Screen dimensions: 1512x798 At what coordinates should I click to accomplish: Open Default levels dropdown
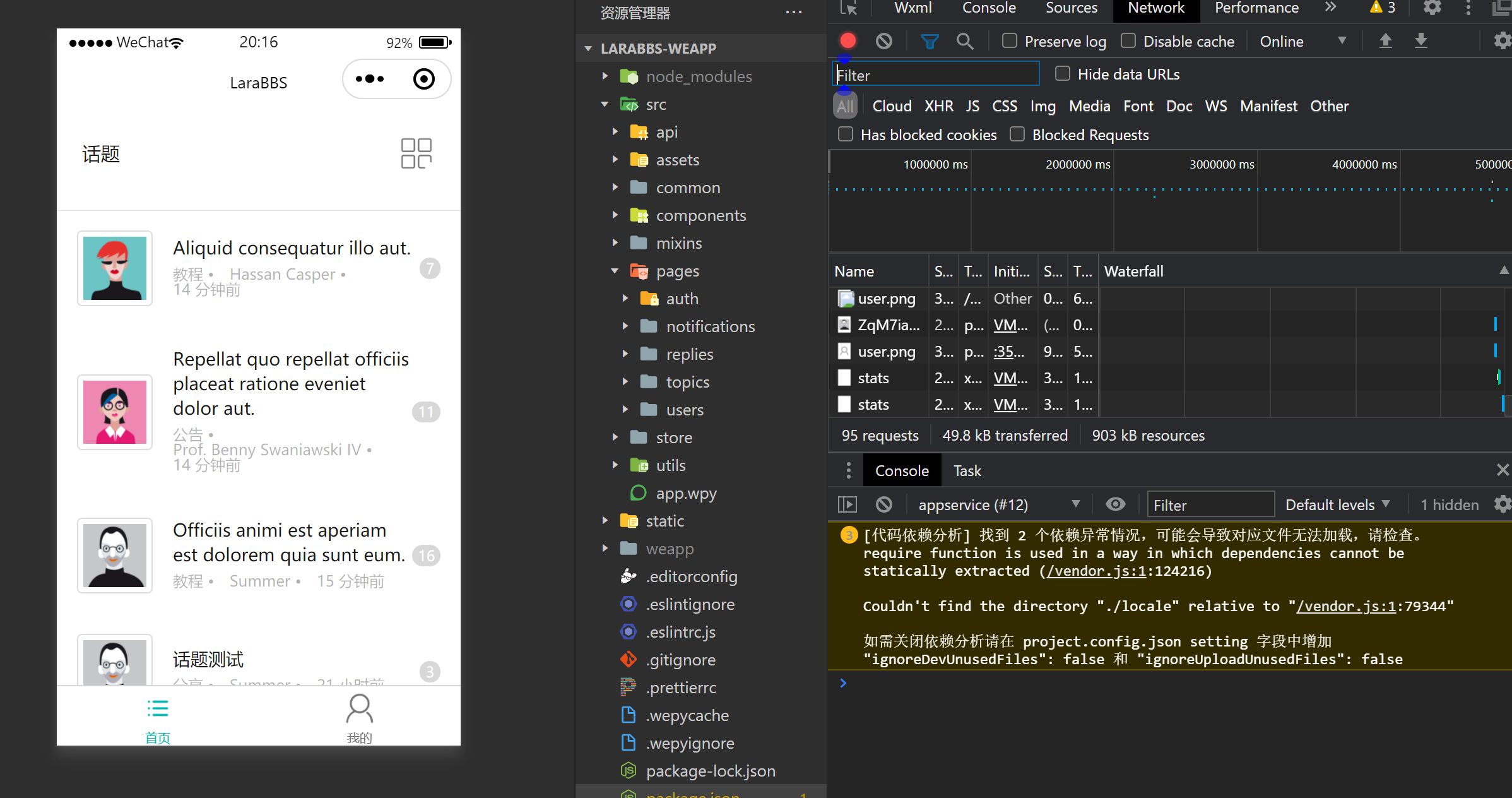[x=1338, y=504]
